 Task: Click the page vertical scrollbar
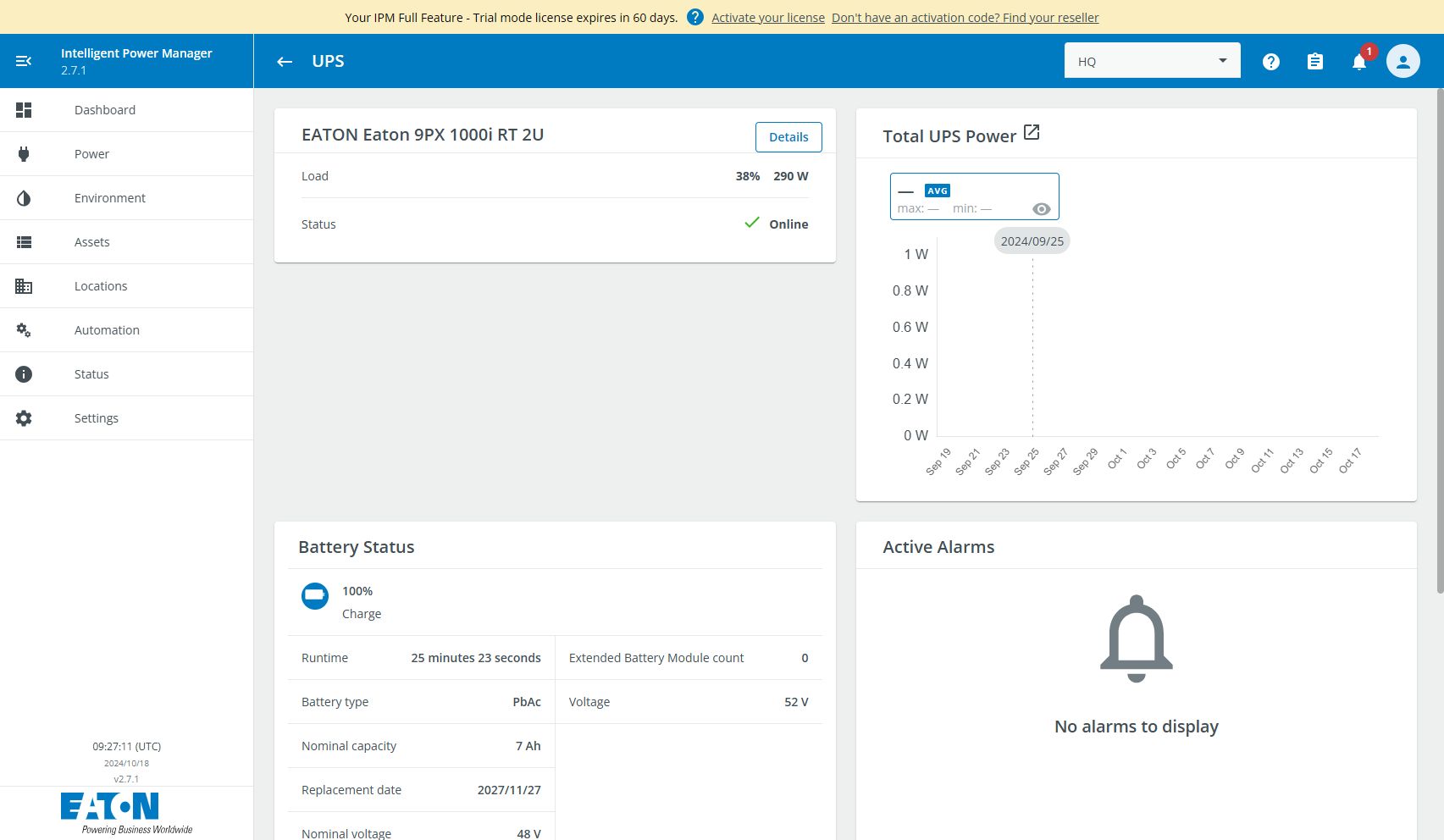point(1439,339)
